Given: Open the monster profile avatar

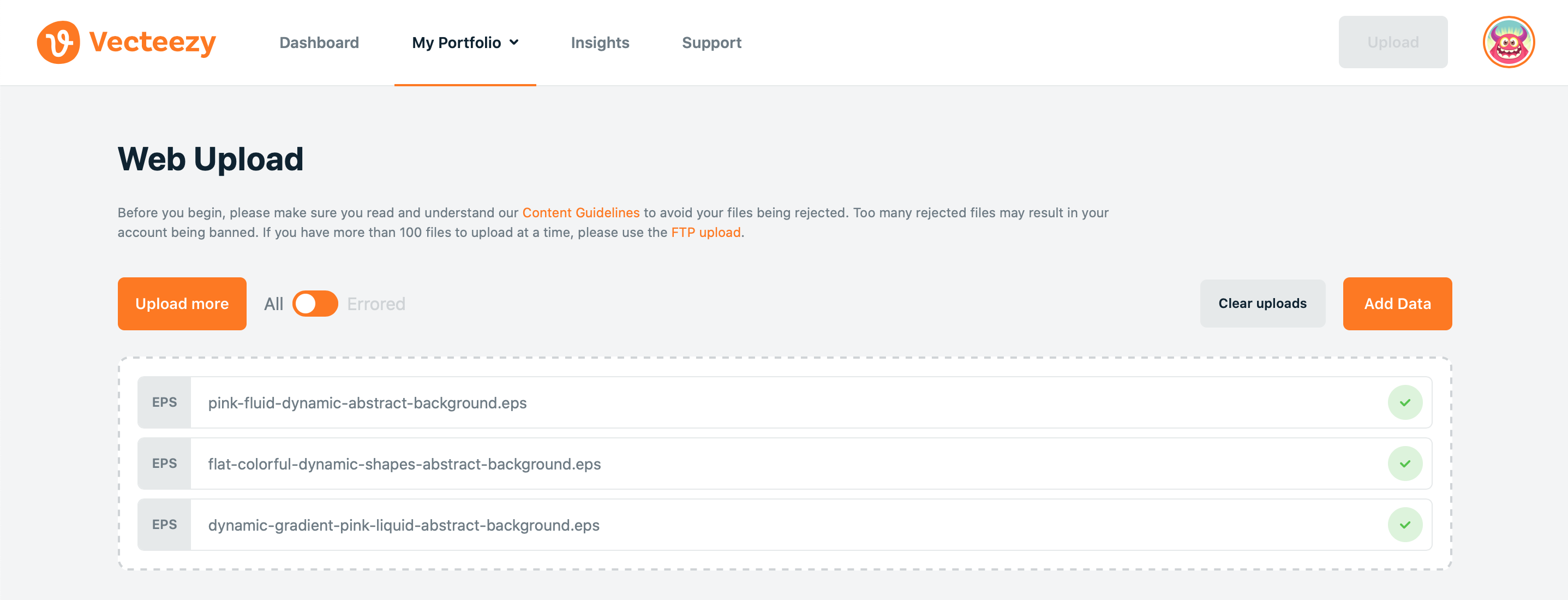Looking at the screenshot, I should 1508,42.
